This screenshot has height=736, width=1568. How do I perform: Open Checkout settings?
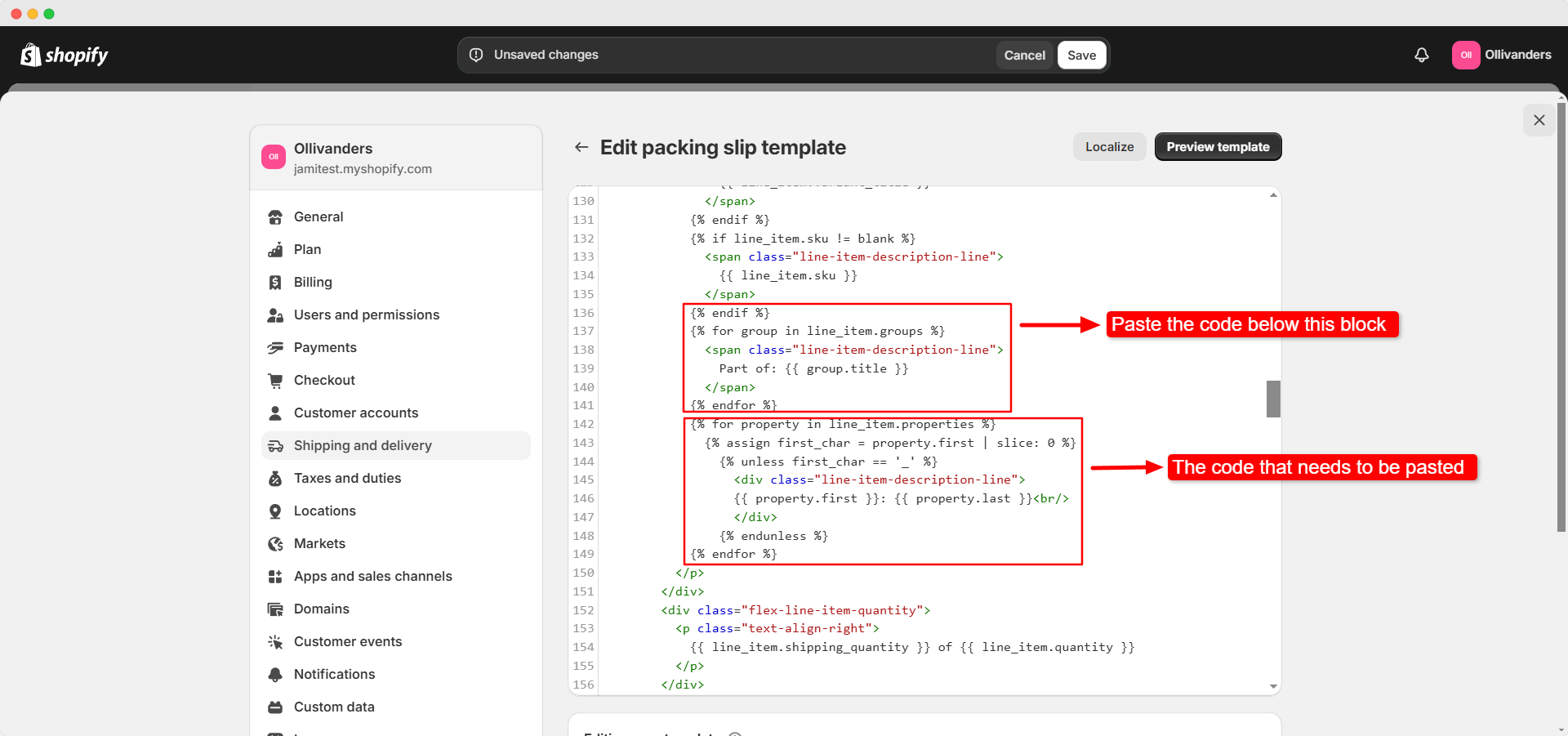pos(396,381)
